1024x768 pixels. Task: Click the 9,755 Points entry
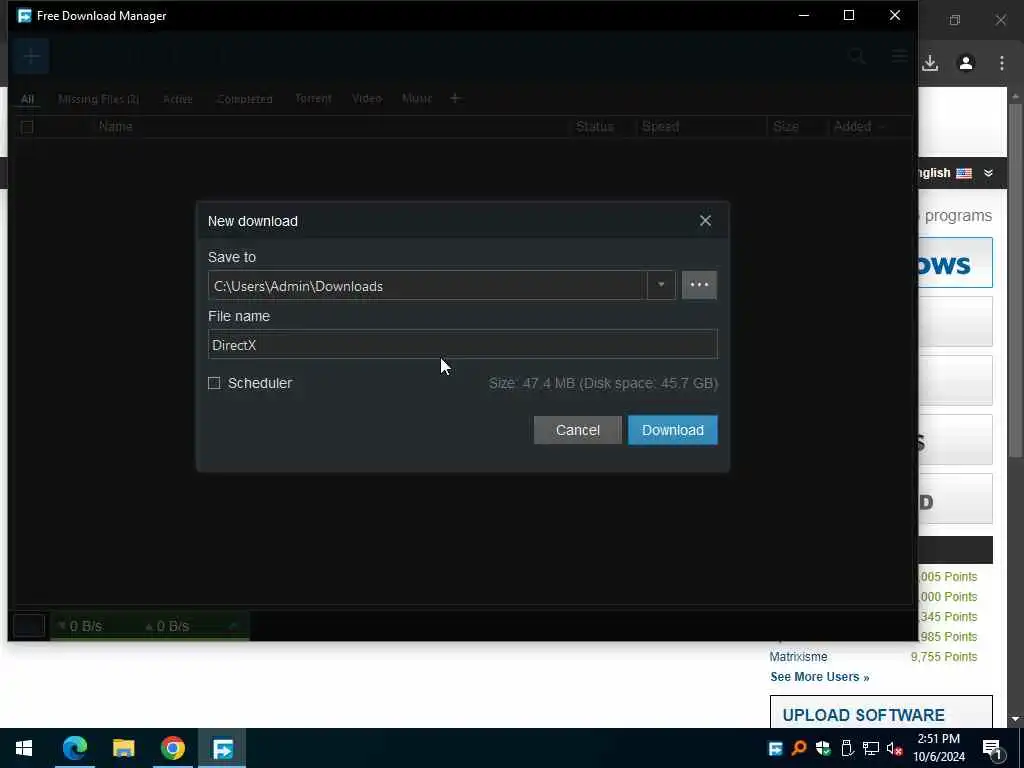click(x=944, y=656)
